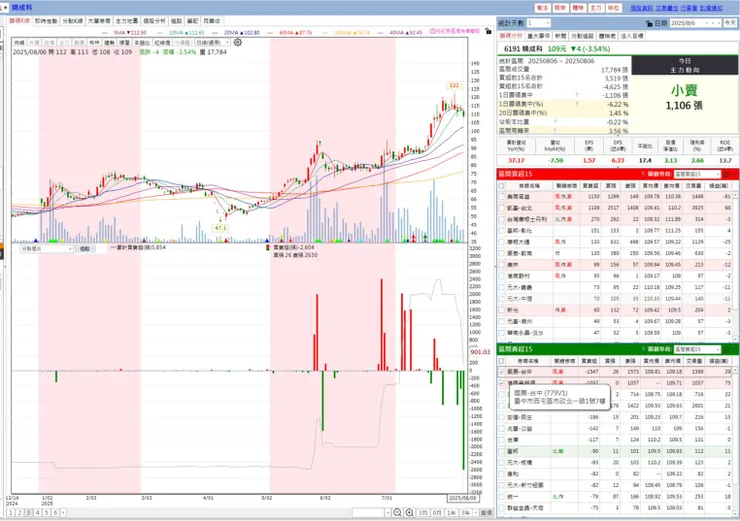Click page 1 in bottom pager
Screen dimensions: 740x521
(x=11, y=513)
